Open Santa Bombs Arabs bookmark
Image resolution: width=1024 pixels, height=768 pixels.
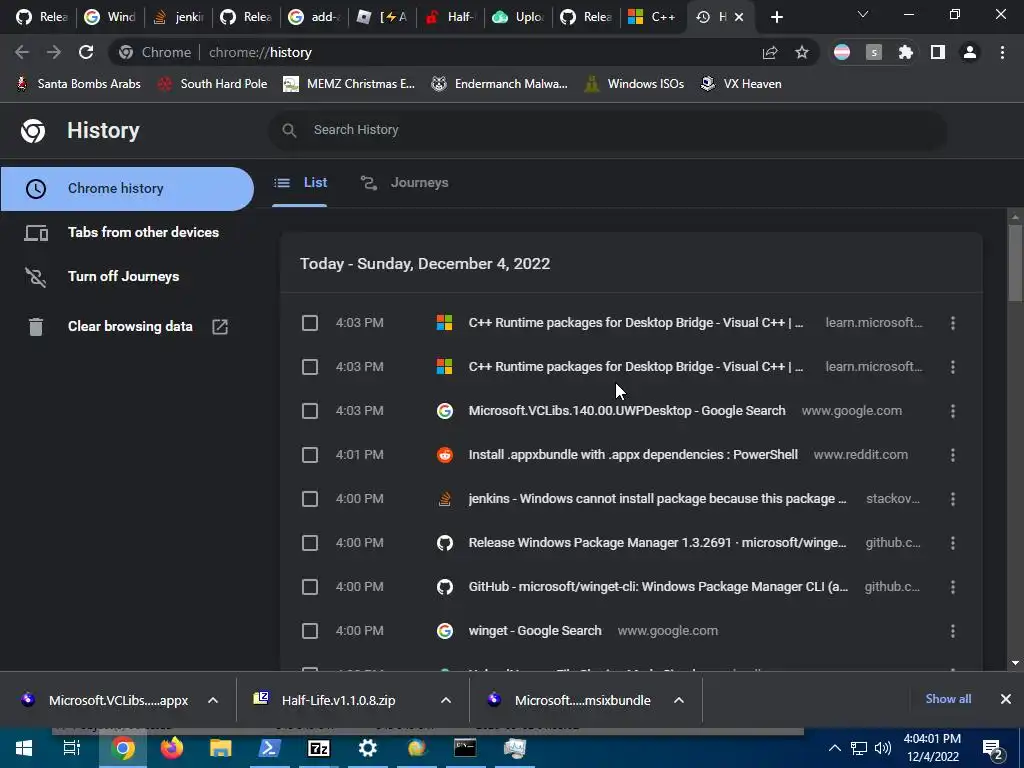(79, 84)
